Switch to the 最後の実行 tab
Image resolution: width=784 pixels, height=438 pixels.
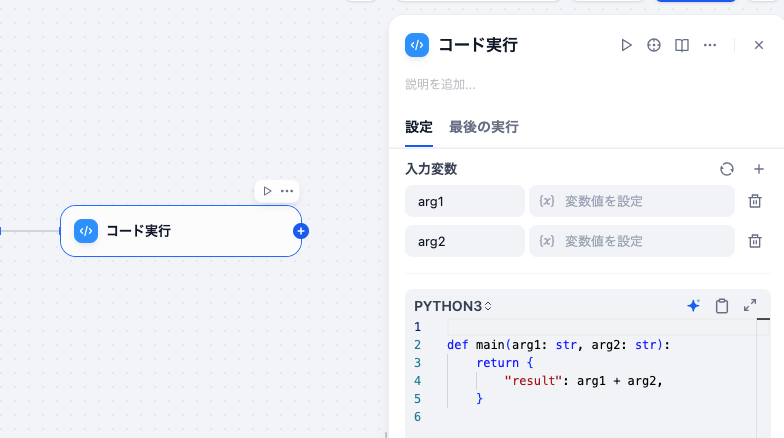(x=483, y=127)
